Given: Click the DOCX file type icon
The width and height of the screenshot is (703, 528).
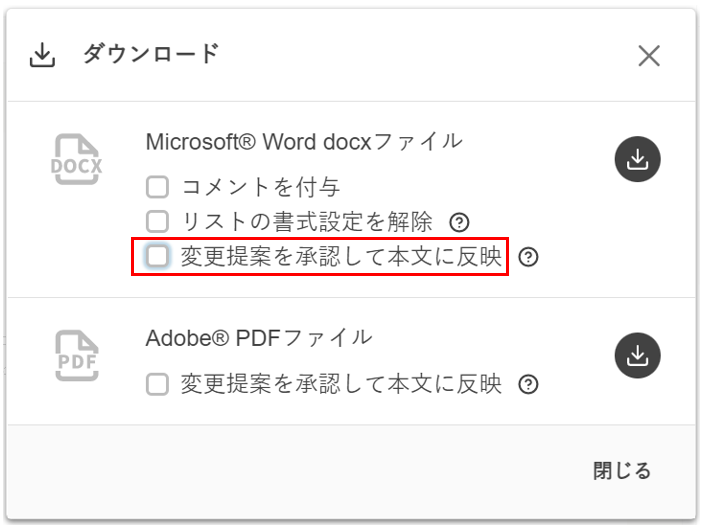Looking at the screenshot, I should pyautogui.click(x=76, y=161).
